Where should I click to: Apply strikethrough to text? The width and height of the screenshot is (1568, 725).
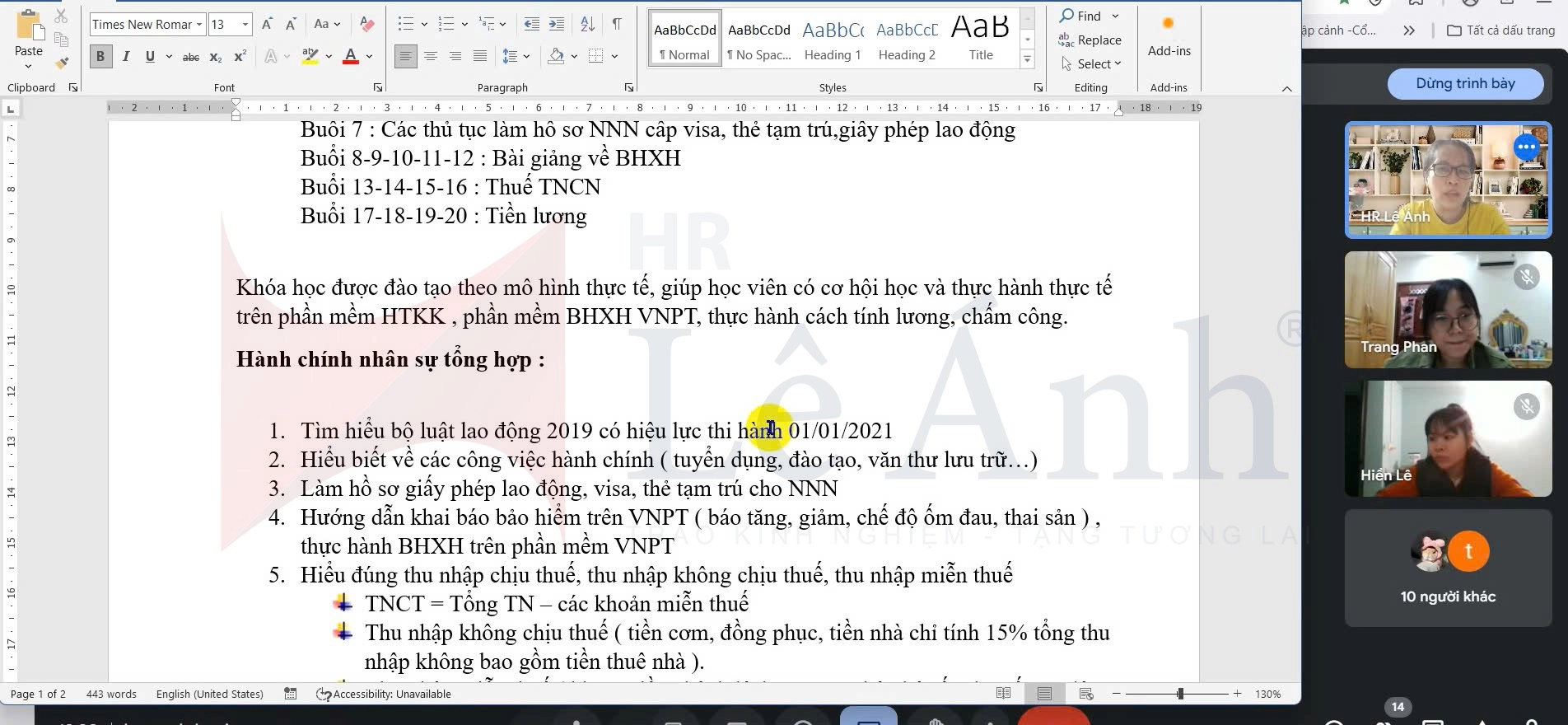(x=190, y=57)
